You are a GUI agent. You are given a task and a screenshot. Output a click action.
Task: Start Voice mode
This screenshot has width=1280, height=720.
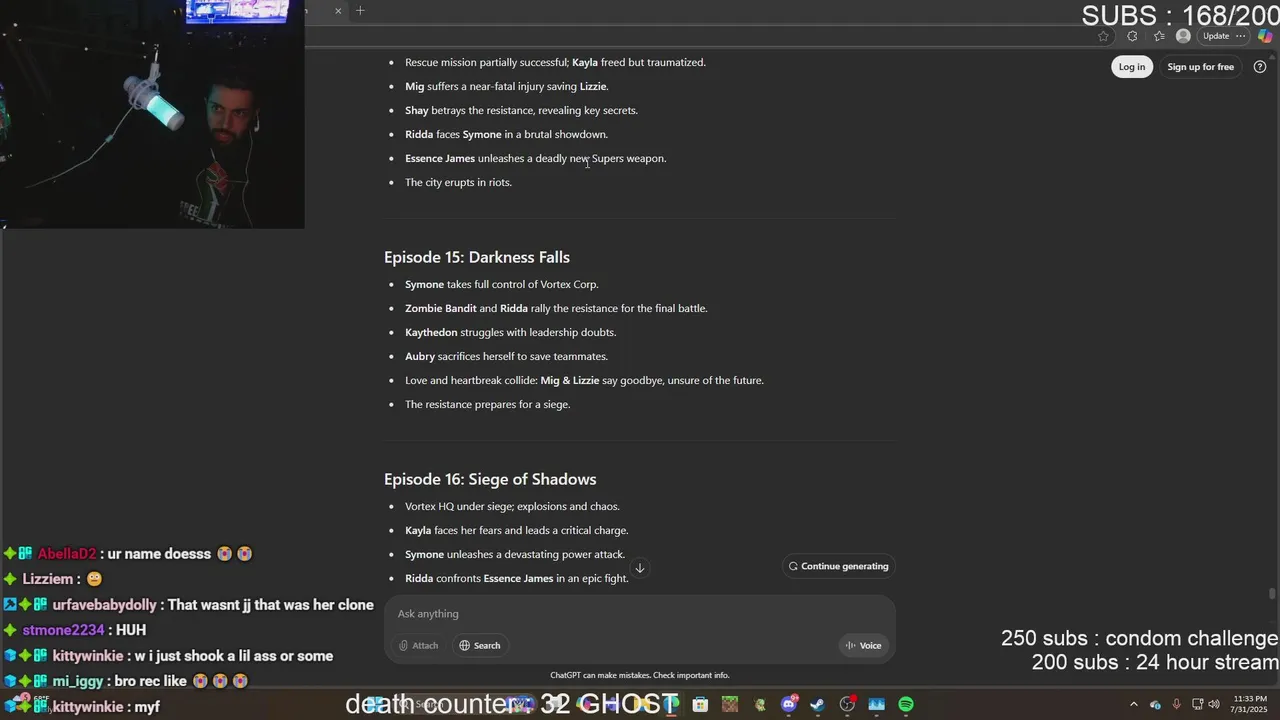tap(863, 645)
